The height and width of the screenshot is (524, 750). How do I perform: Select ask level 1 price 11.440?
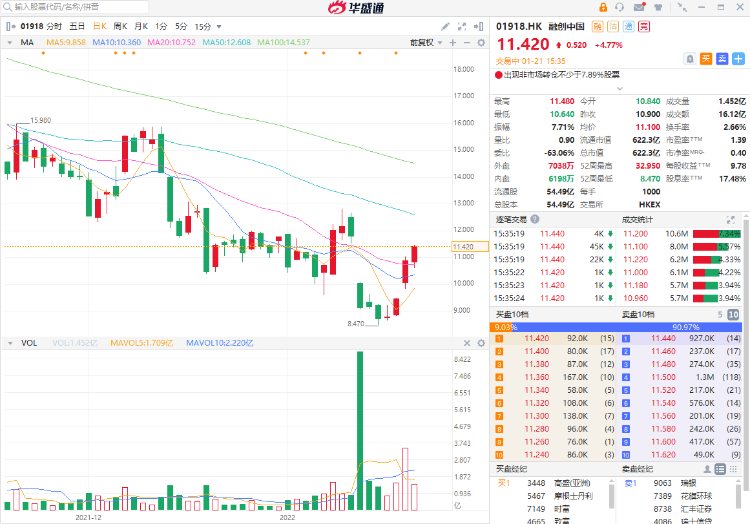(663, 338)
